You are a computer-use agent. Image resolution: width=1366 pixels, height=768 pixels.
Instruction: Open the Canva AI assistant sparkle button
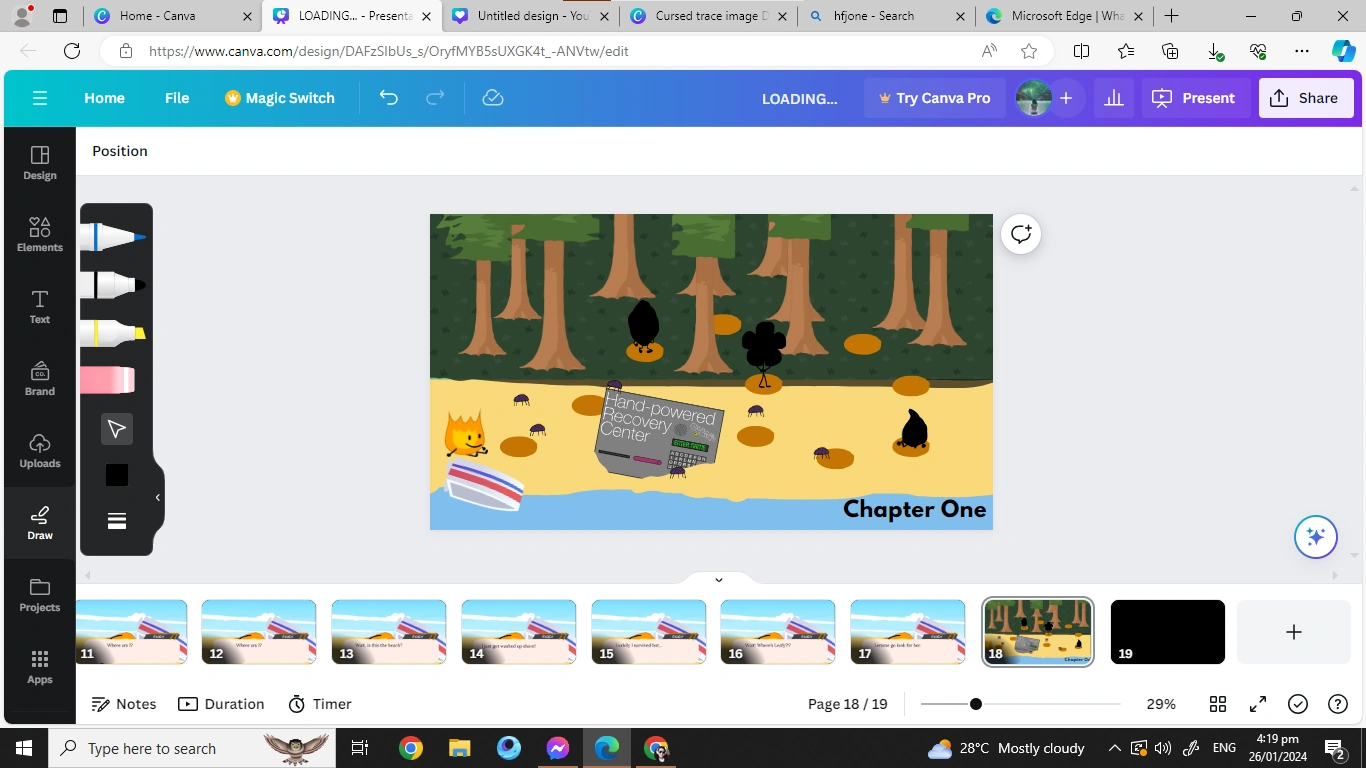(1315, 536)
